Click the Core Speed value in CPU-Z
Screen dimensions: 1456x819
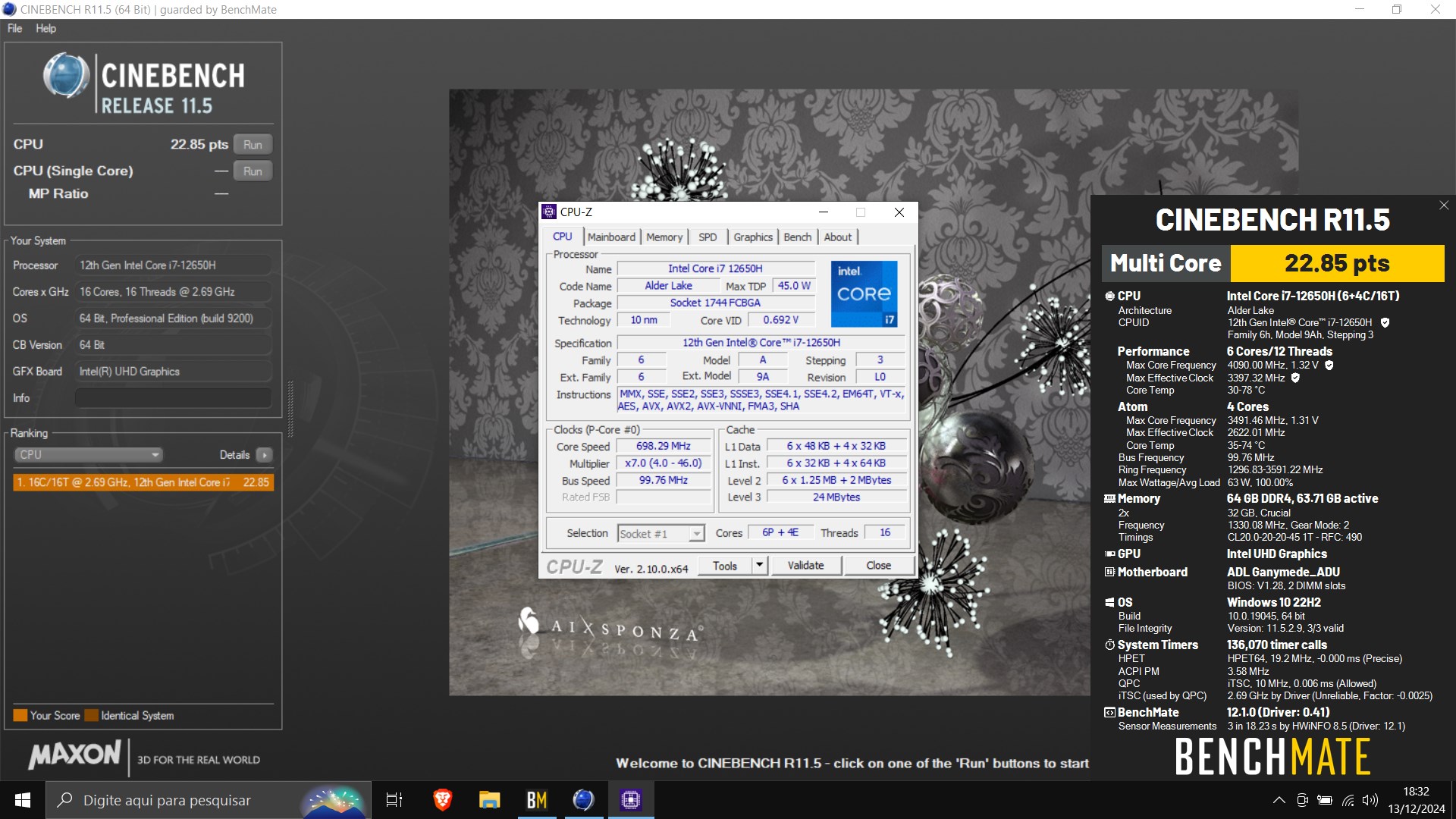664,447
